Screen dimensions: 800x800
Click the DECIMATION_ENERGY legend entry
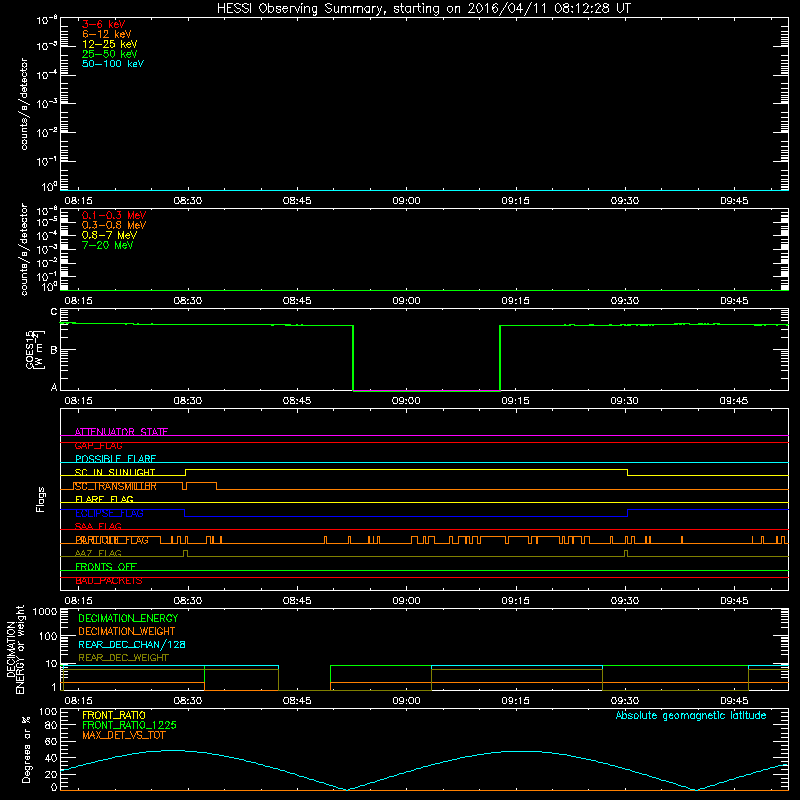(128, 618)
